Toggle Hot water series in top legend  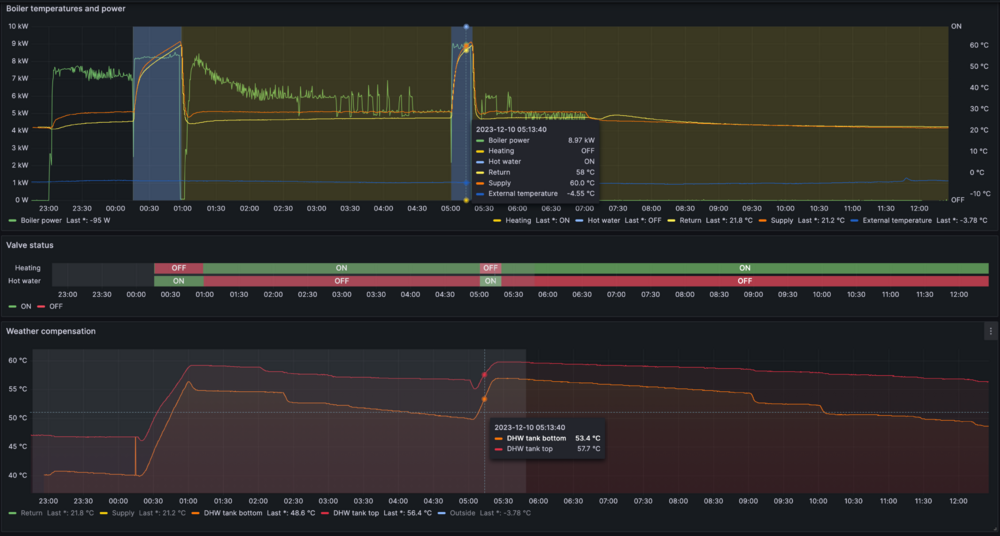pyautogui.click(x=604, y=220)
